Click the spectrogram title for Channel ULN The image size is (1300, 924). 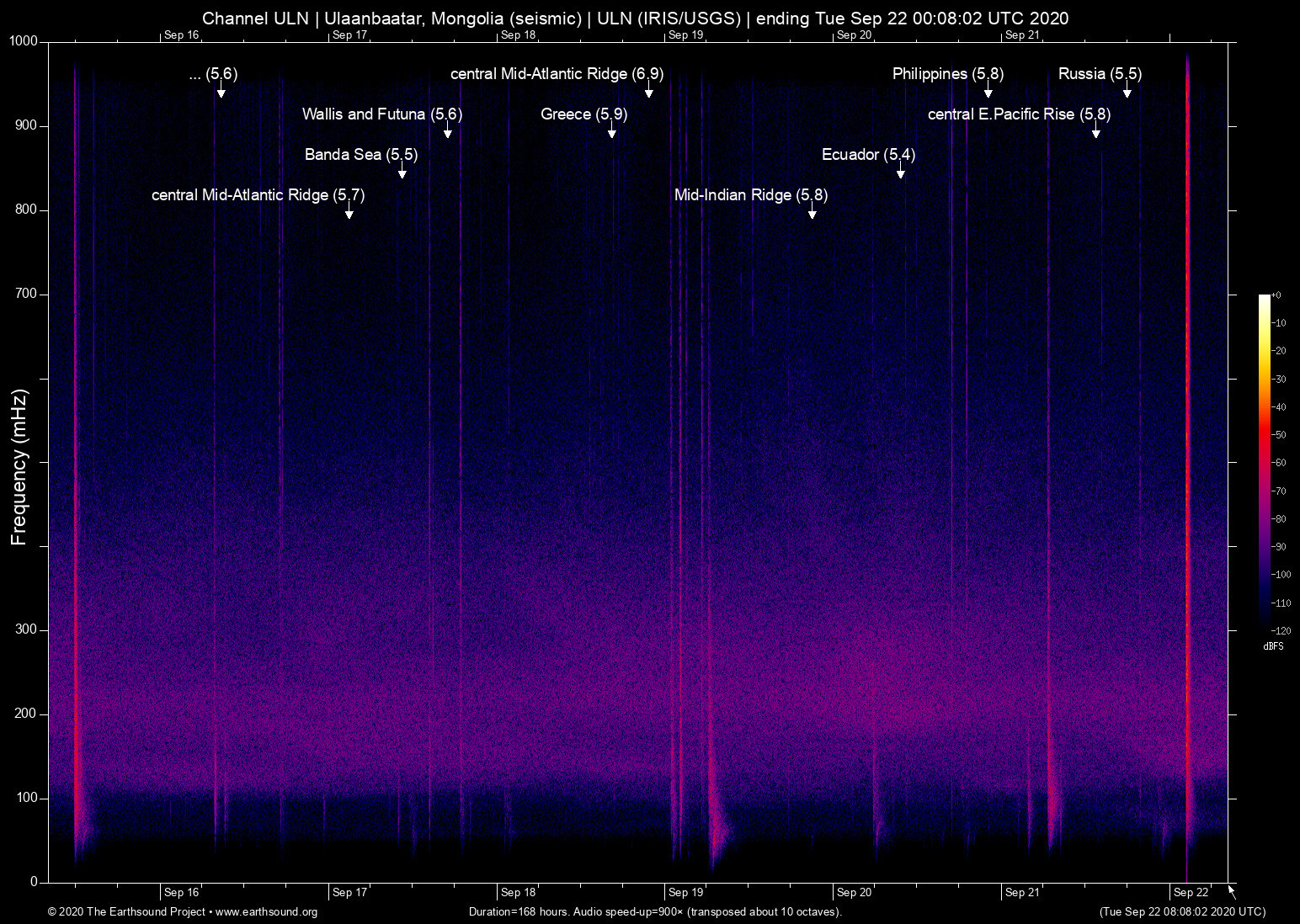click(635, 19)
